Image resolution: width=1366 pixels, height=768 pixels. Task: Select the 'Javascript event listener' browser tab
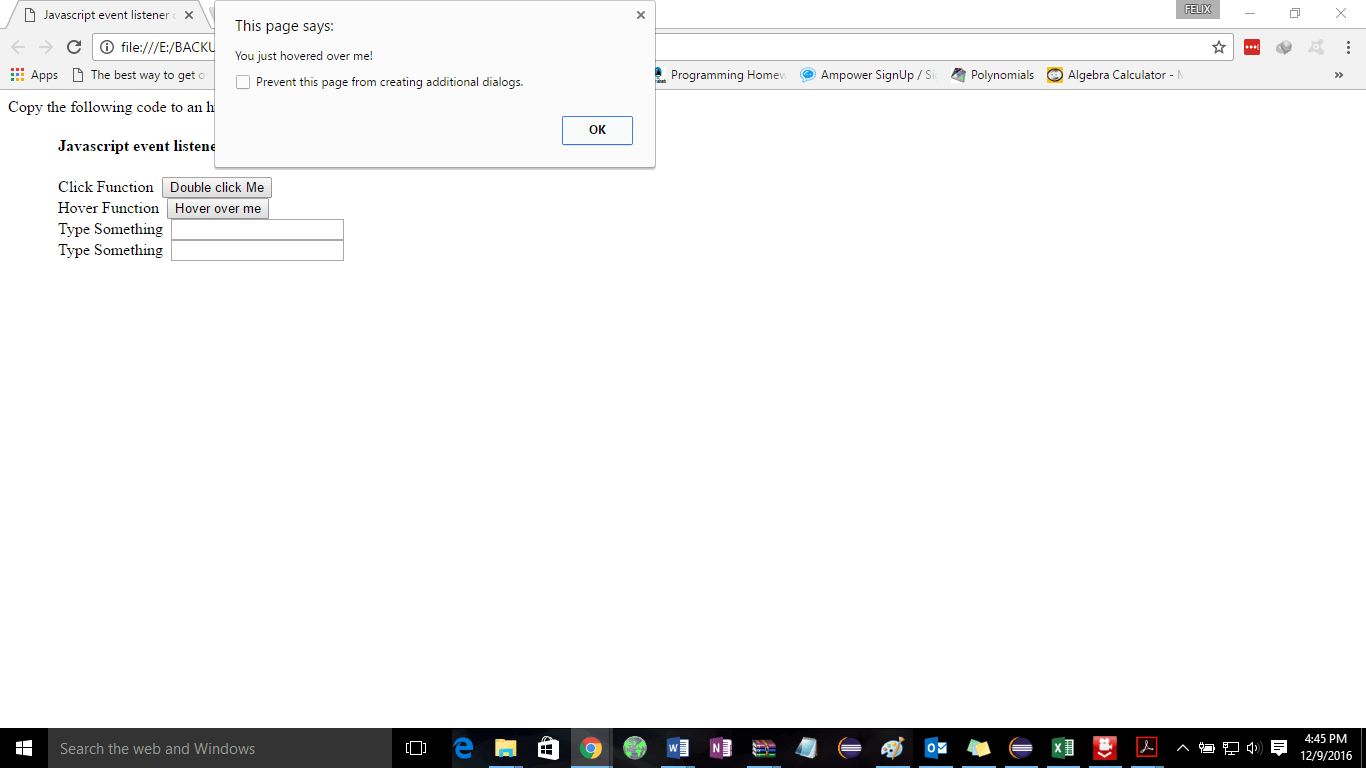(108, 15)
